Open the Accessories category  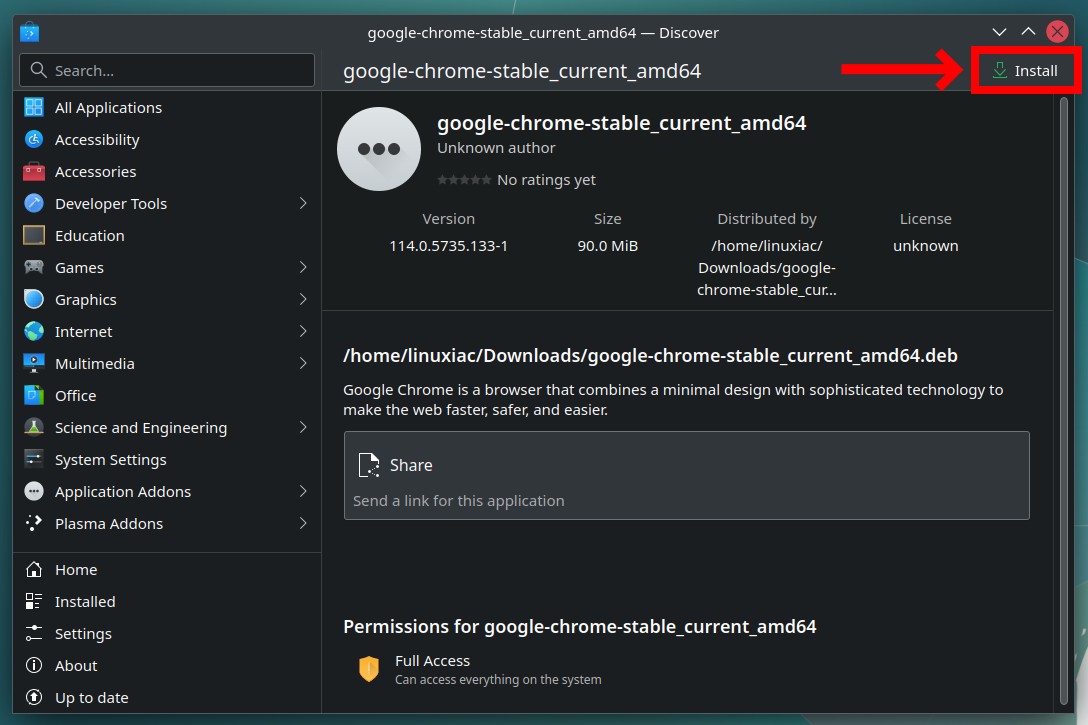pos(167,171)
